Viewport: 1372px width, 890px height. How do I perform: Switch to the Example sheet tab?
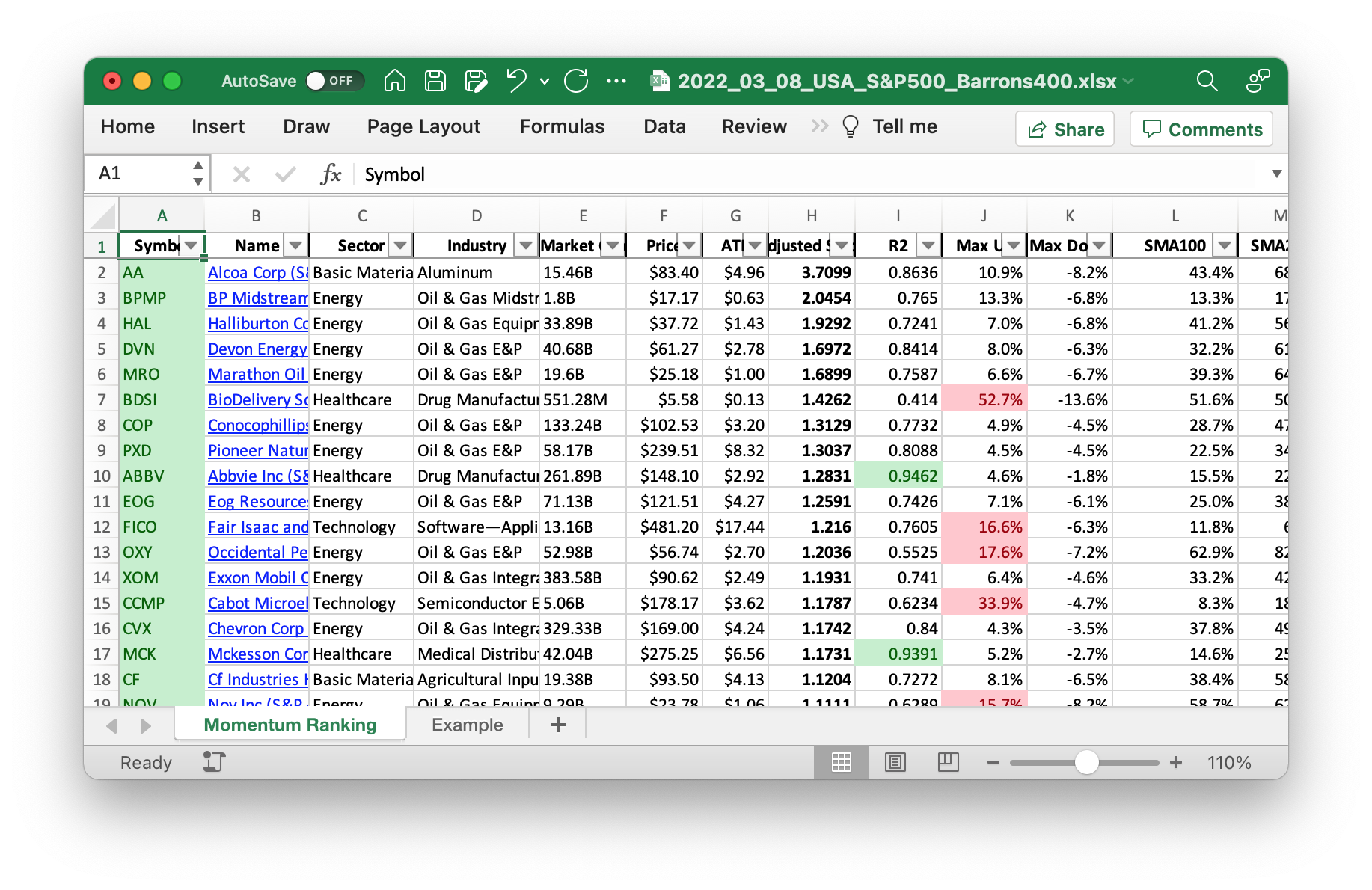(467, 725)
